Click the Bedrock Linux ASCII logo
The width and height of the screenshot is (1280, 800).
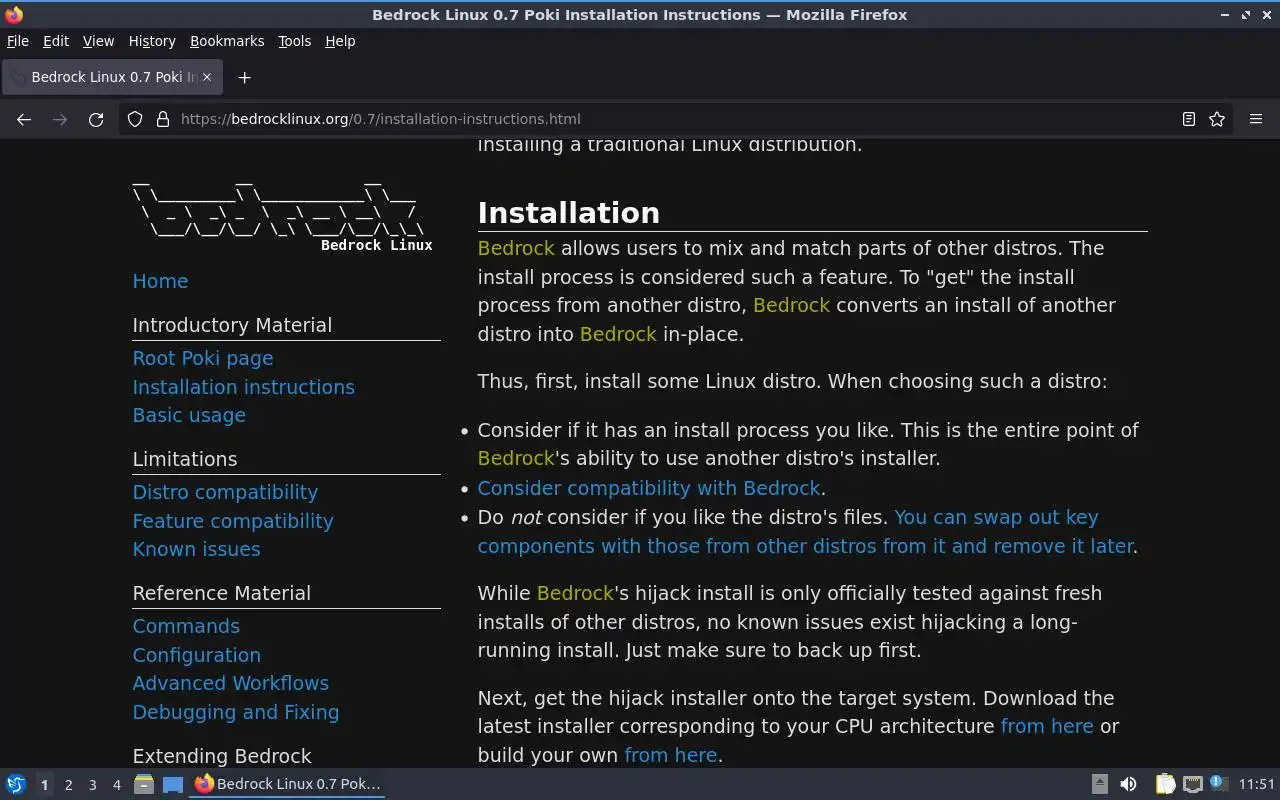pyautogui.click(x=282, y=216)
